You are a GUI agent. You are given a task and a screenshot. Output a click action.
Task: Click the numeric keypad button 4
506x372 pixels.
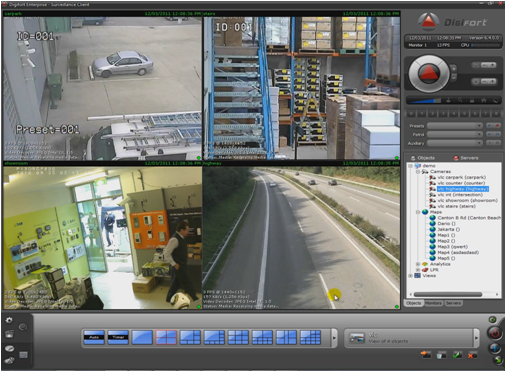(x=454, y=114)
